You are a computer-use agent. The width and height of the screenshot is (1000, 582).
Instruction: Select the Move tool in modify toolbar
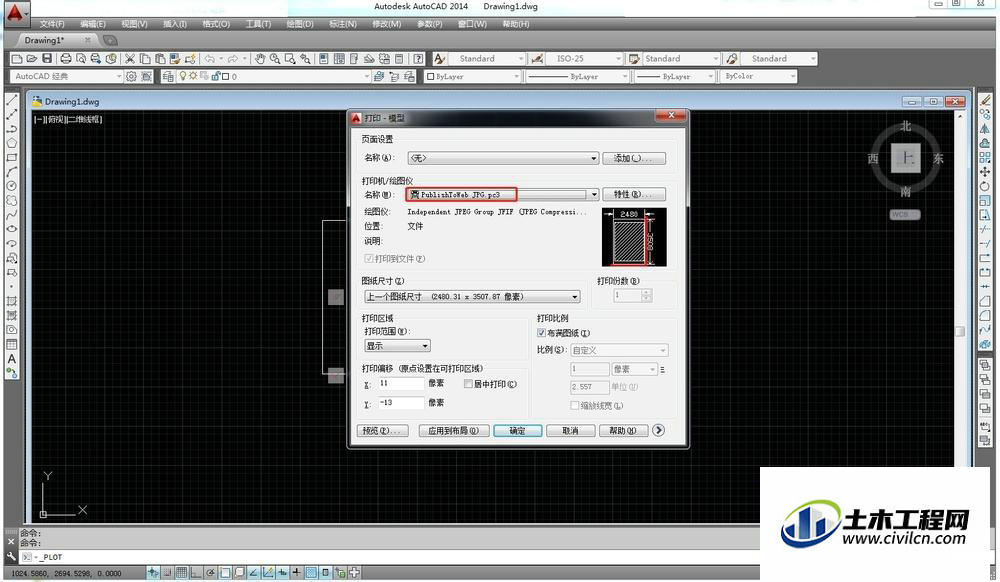point(985,172)
